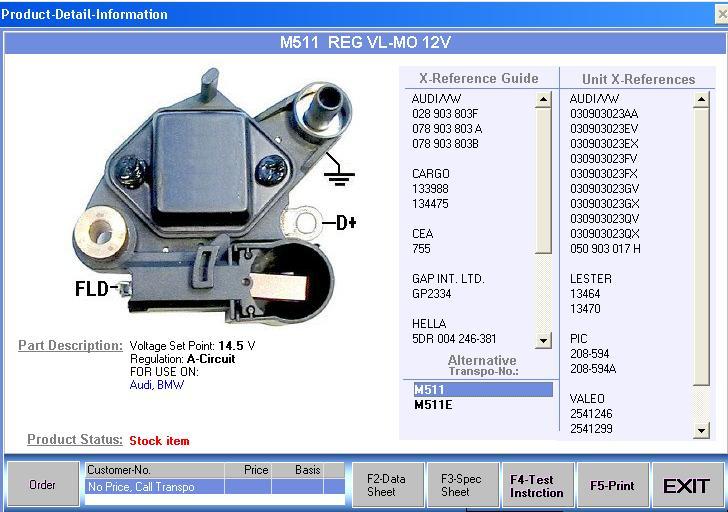
Task: Click the Voltage Set Point 14.5 V text
Action: click(192, 346)
